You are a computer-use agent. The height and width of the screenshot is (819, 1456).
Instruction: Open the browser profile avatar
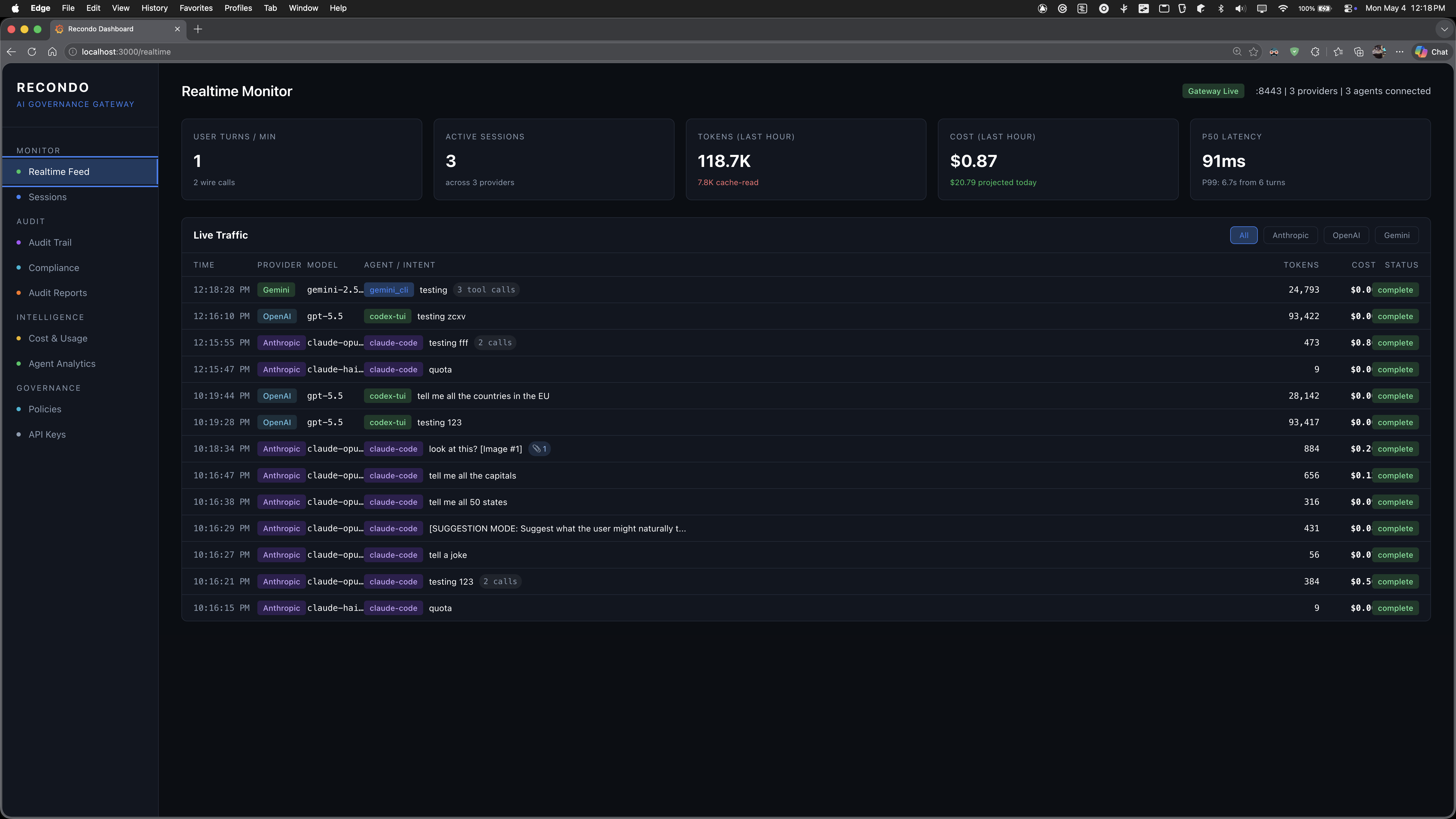tap(1379, 51)
